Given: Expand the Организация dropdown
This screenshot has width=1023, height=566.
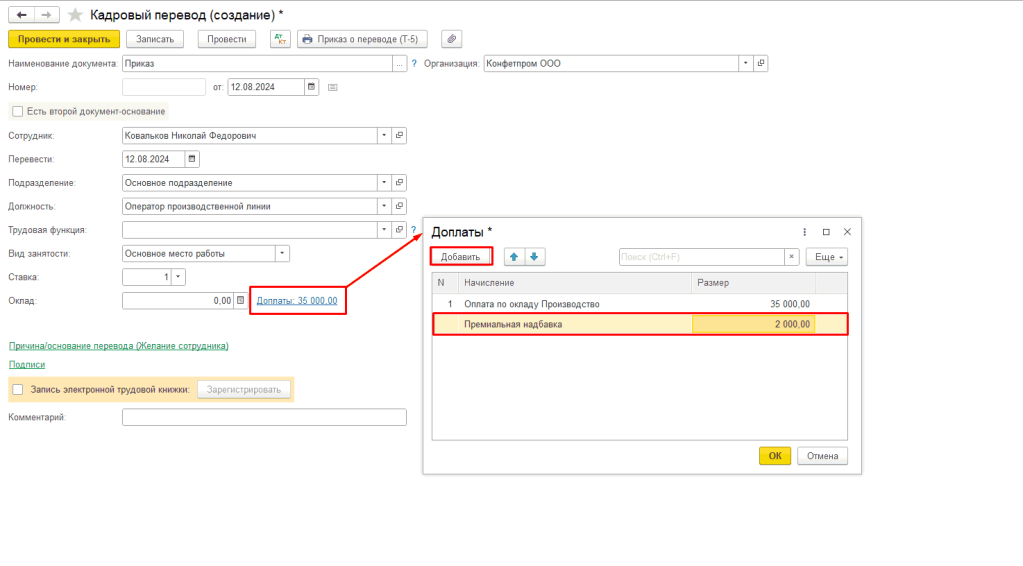Looking at the screenshot, I should [745, 63].
